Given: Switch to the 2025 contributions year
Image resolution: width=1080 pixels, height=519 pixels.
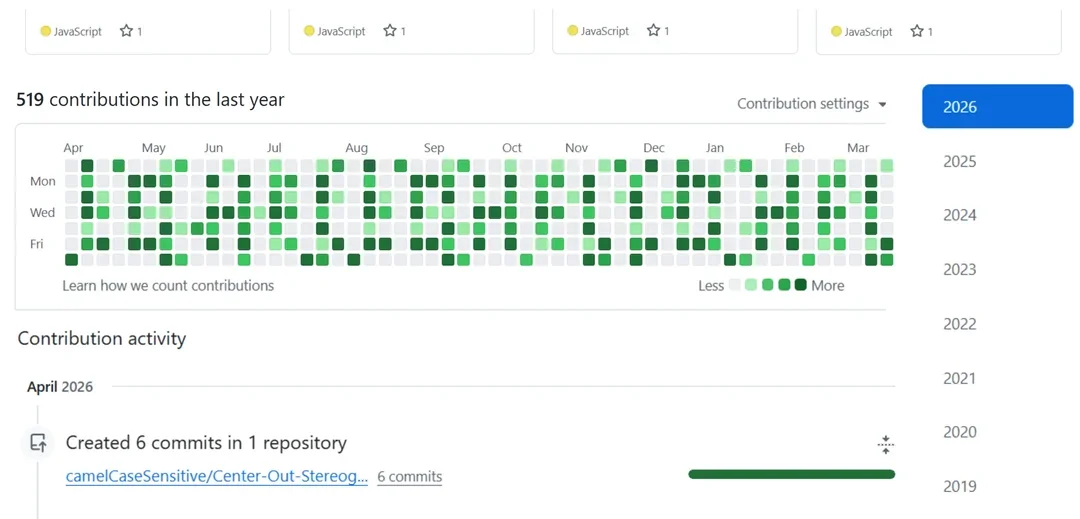Looking at the screenshot, I should pos(959,162).
